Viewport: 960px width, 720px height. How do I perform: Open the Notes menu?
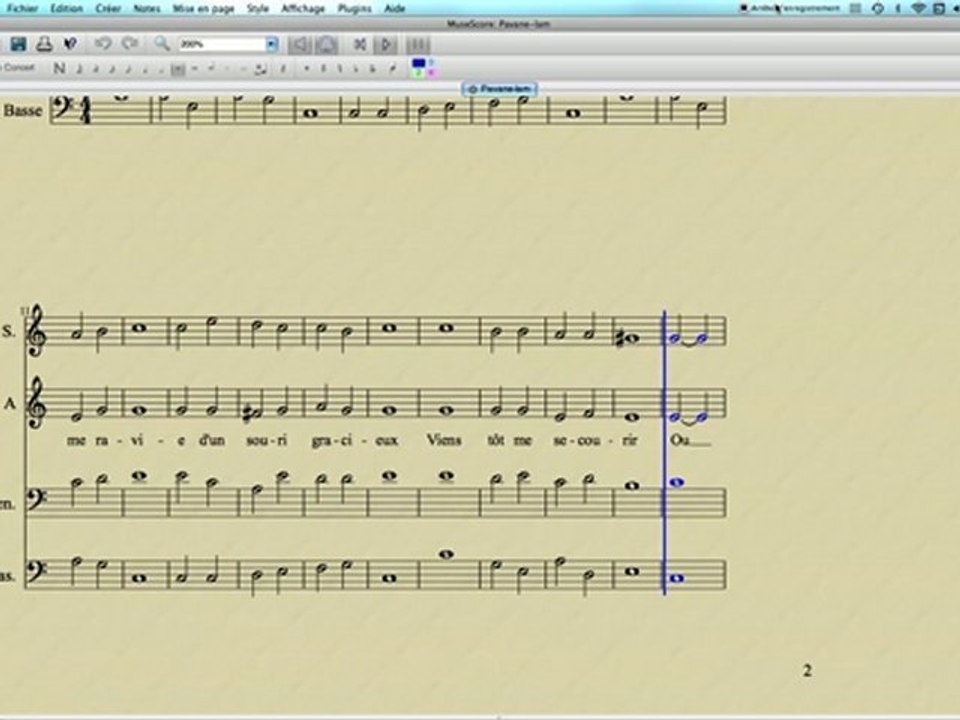click(x=147, y=9)
